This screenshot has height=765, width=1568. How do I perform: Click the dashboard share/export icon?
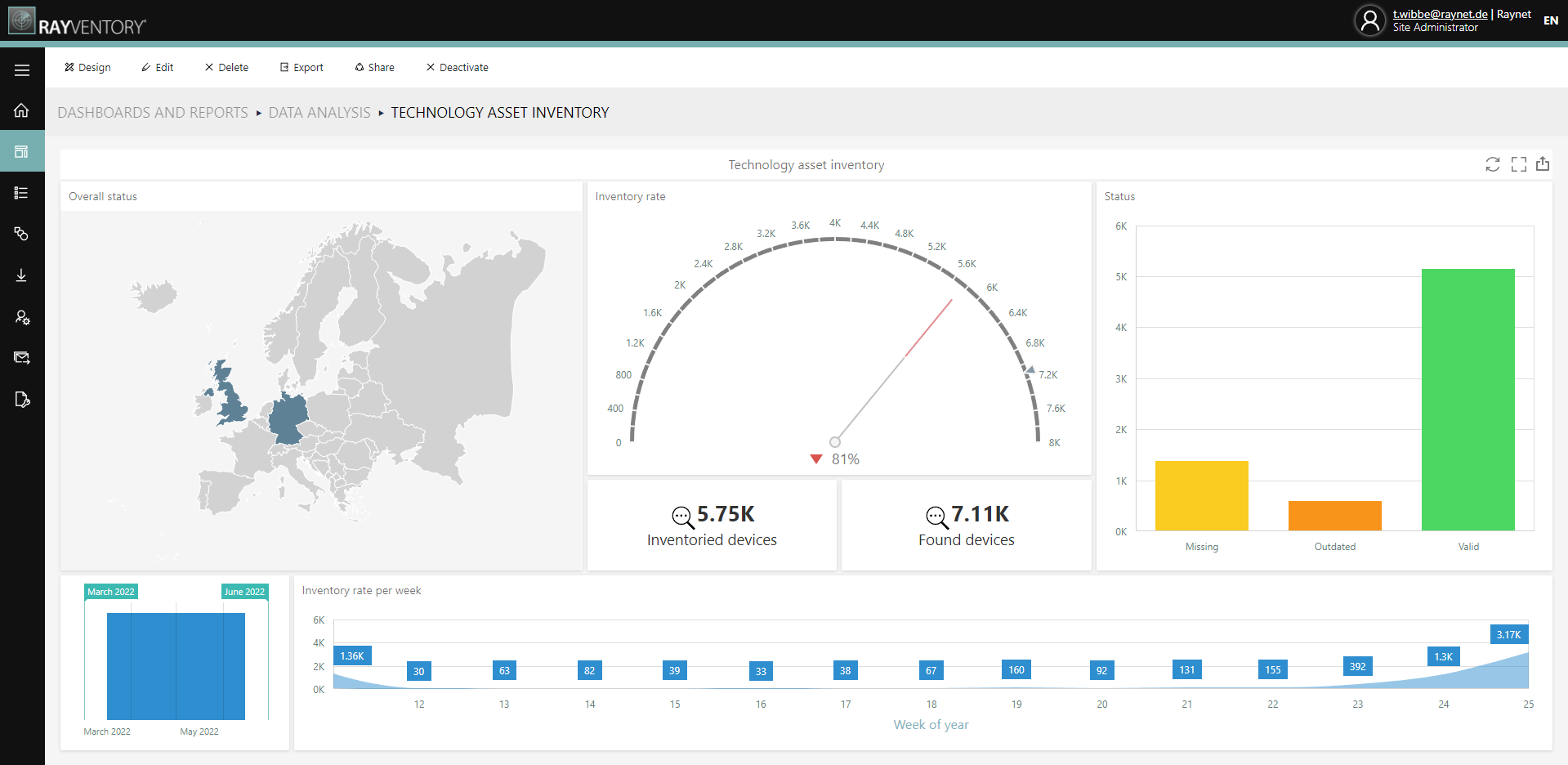click(x=1543, y=164)
